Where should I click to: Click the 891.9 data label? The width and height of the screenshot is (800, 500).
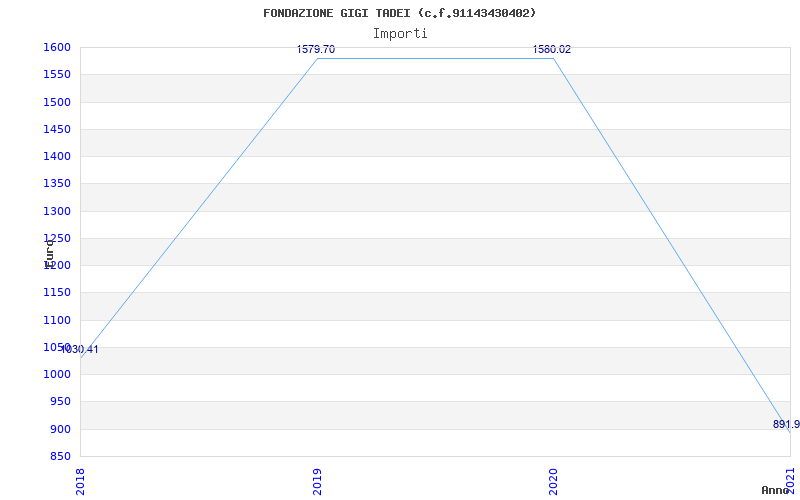point(786,424)
